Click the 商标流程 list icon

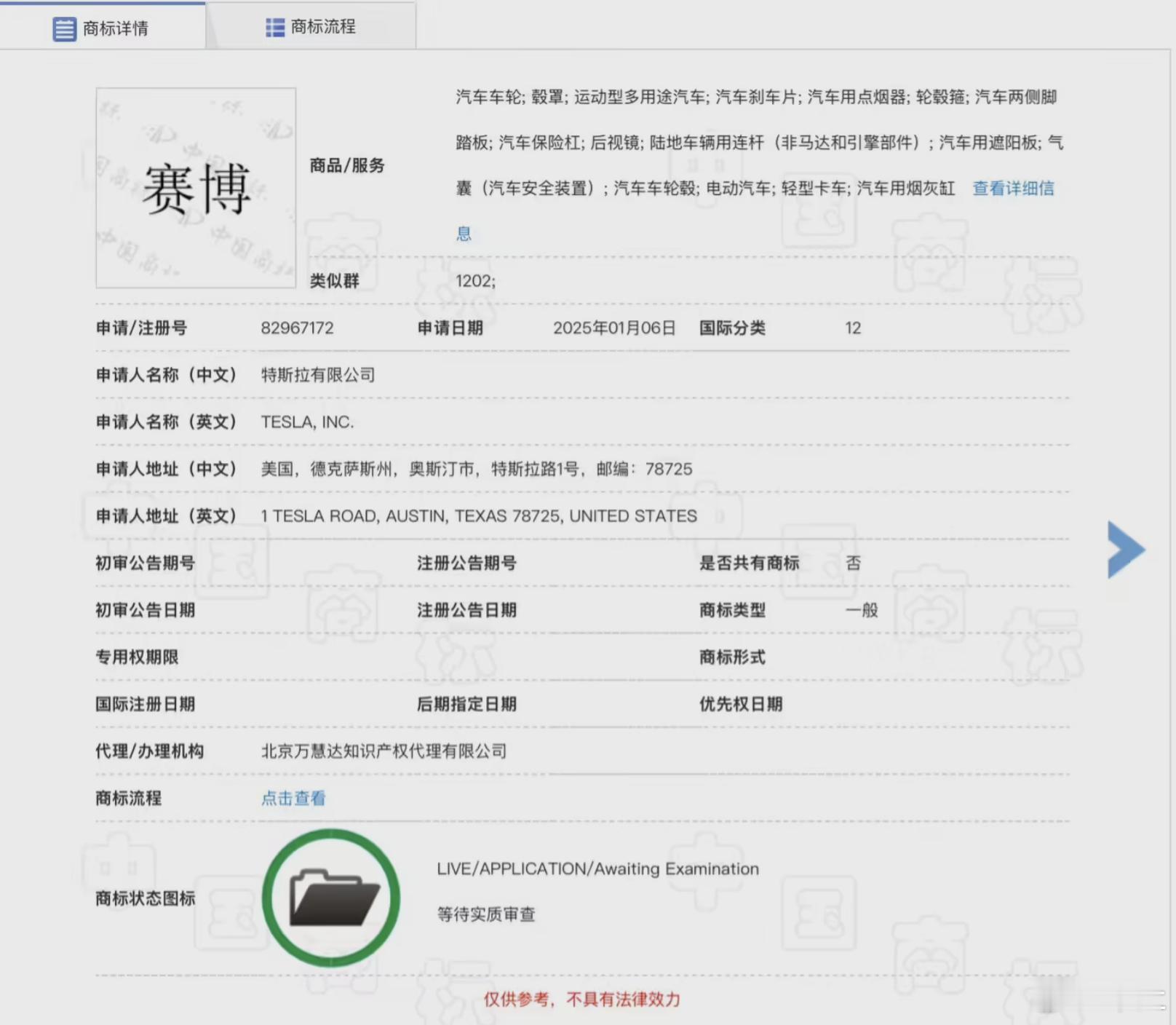pyautogui.click(x=275, y=28)
